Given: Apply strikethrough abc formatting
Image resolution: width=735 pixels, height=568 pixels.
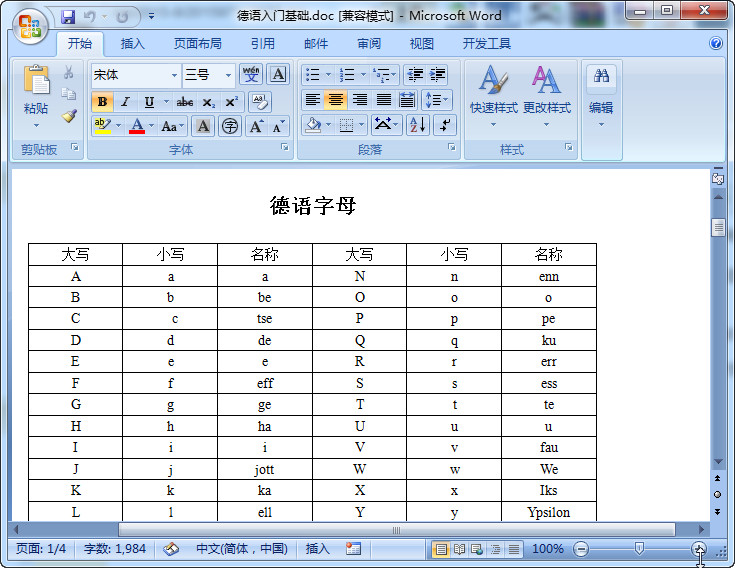Looking at the screenshot, I should [x=185, y=102].
